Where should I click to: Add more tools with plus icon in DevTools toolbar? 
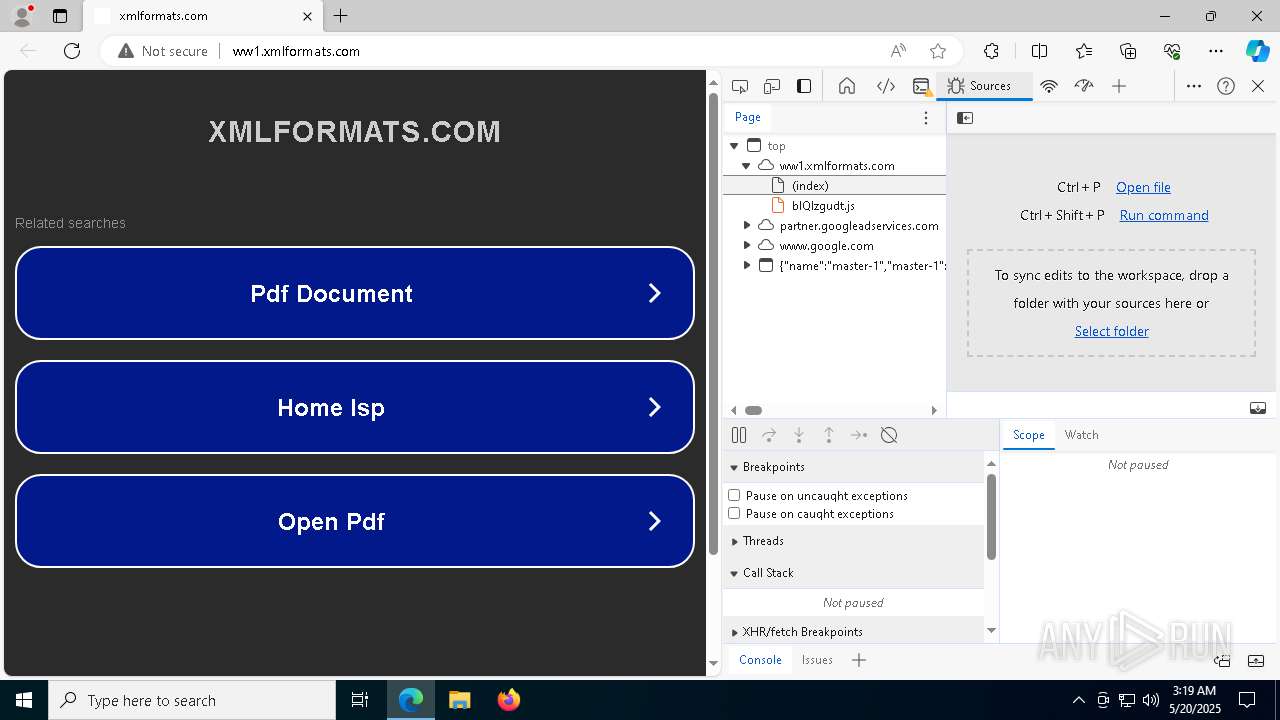point(1119,86)
